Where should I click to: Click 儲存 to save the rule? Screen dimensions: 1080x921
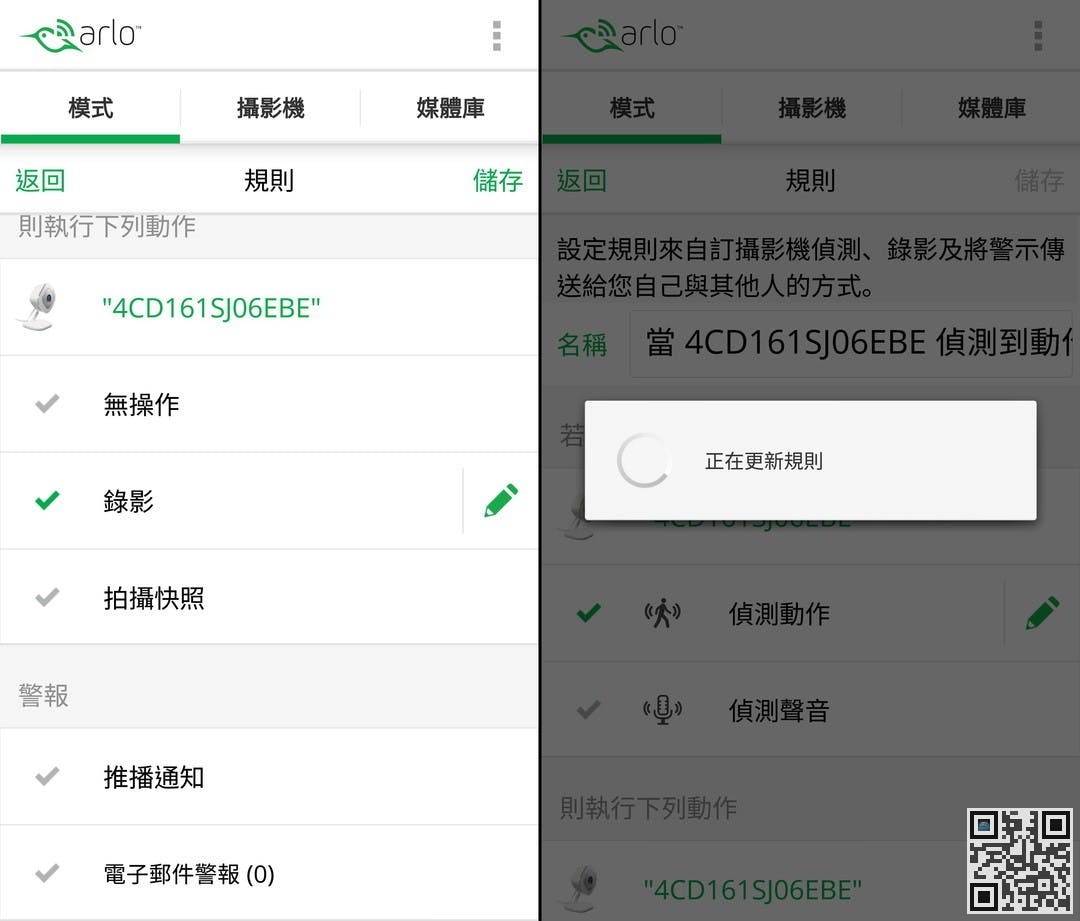tap(497, 180)
